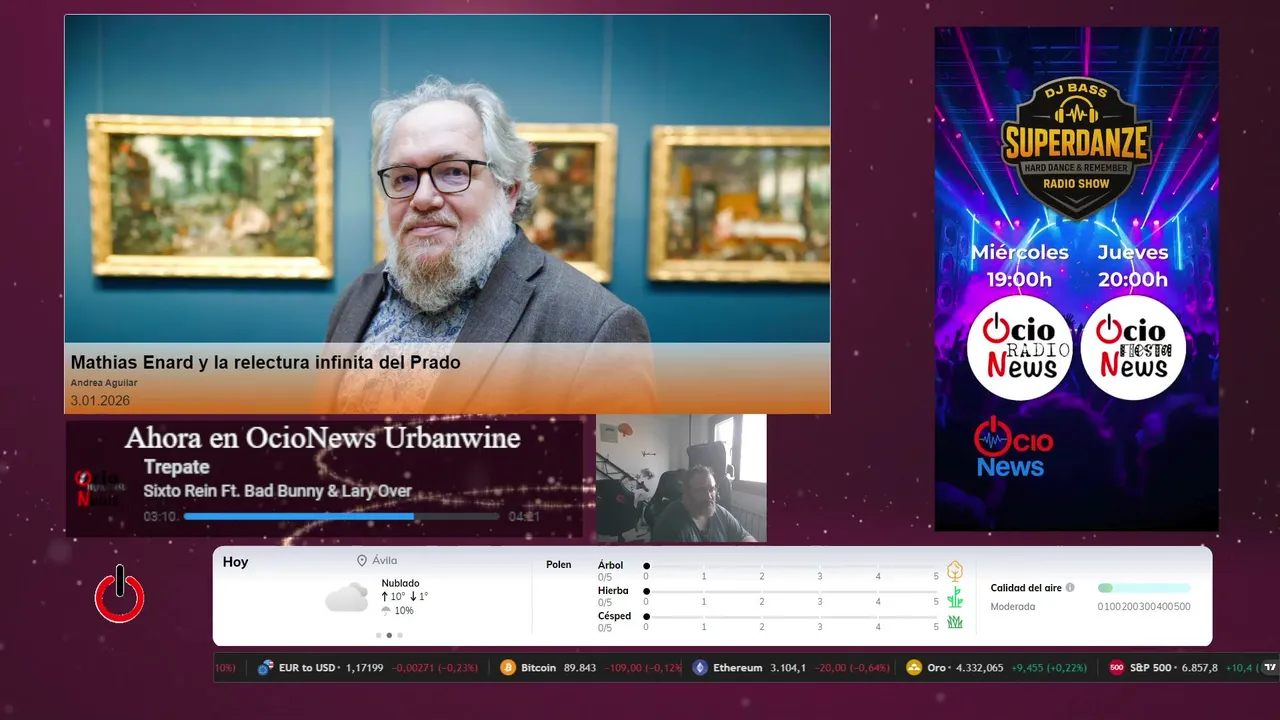The width and height of the screenshot is (1280, 720).
Task: Click the 'Hoy' weather heading
Action: click(x=235, y=562)
